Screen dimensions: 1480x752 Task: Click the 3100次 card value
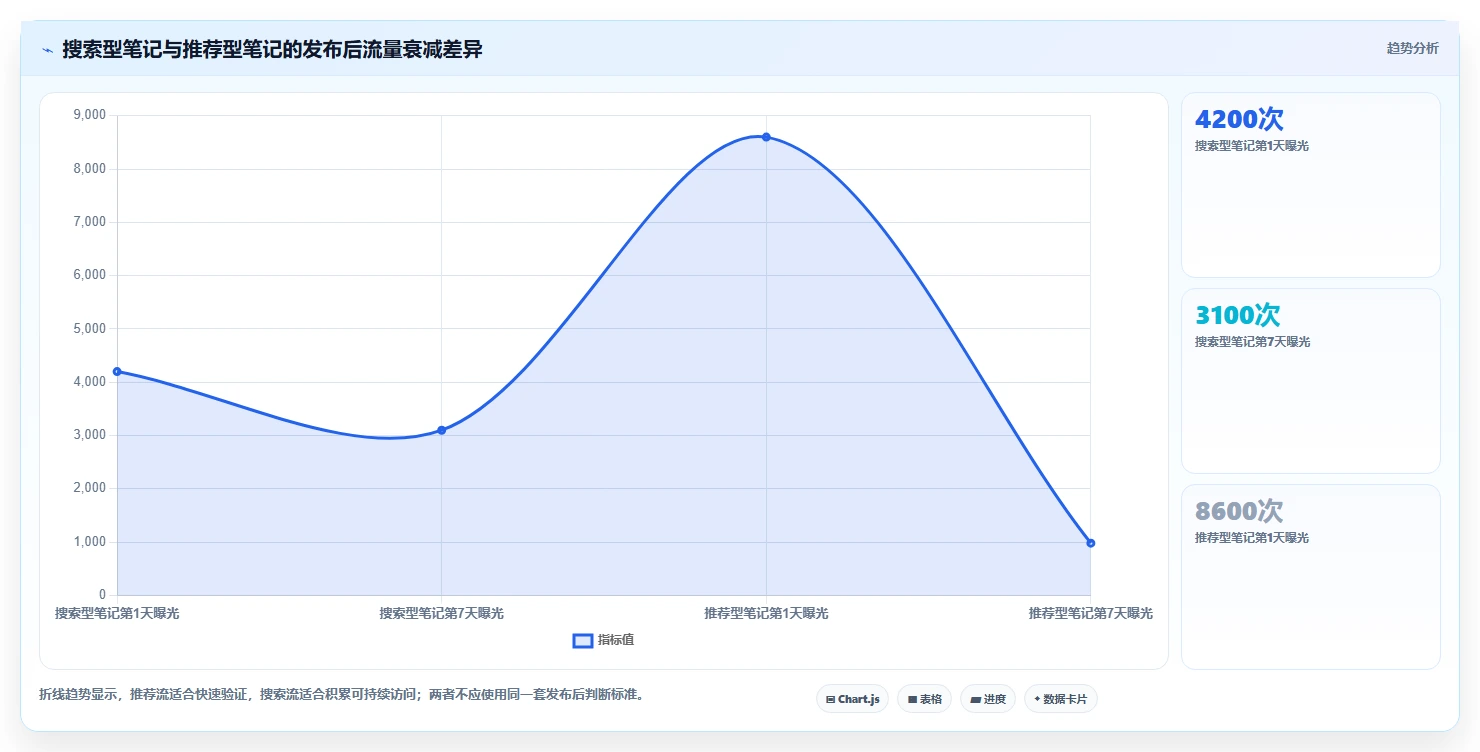point(1237,315)
